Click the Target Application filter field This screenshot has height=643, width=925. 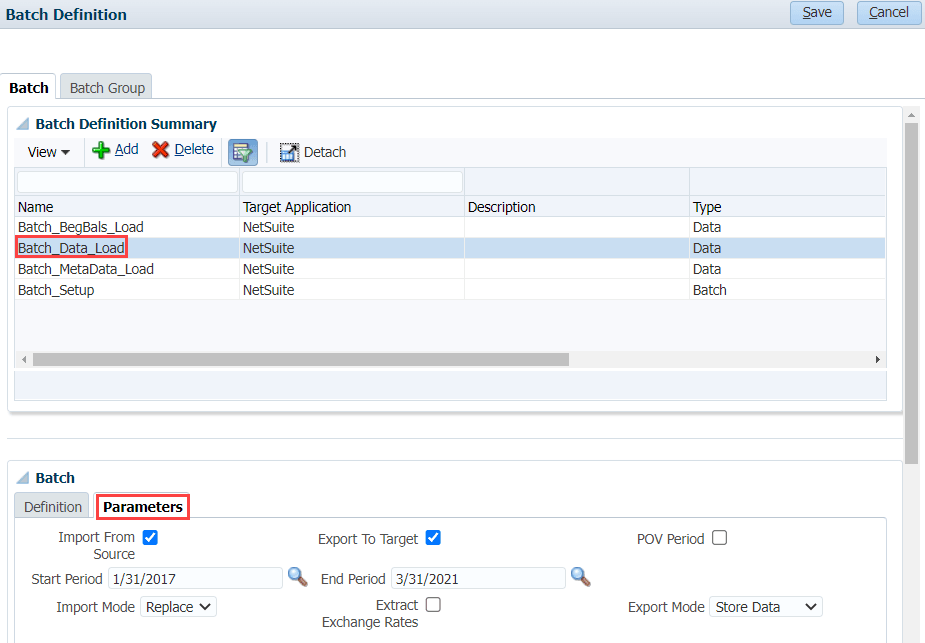(352, 182)
